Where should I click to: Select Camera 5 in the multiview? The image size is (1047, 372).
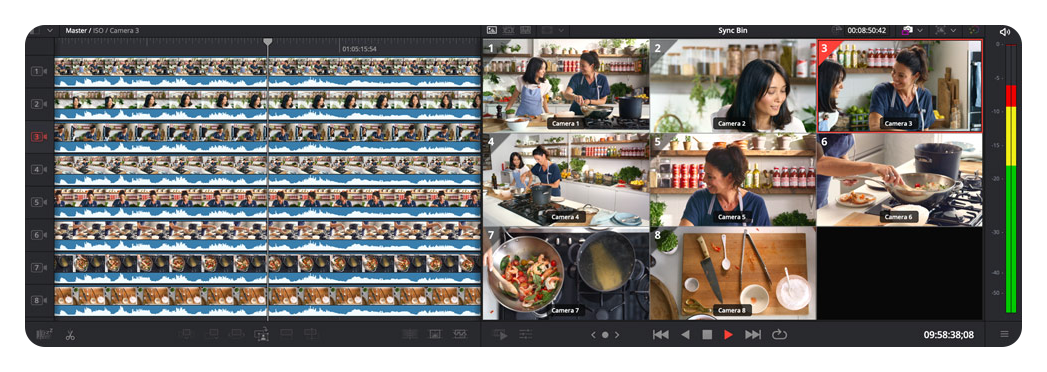[x=732, y=179]
